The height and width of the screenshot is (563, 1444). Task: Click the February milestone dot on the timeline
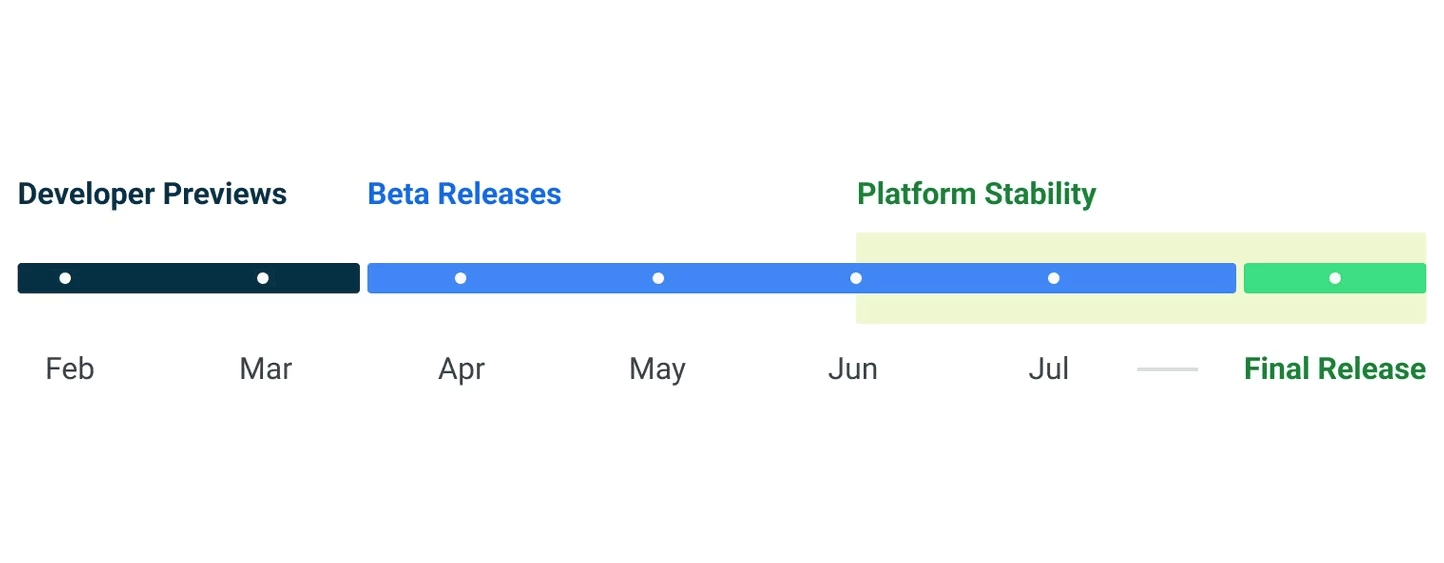(65, 278)
